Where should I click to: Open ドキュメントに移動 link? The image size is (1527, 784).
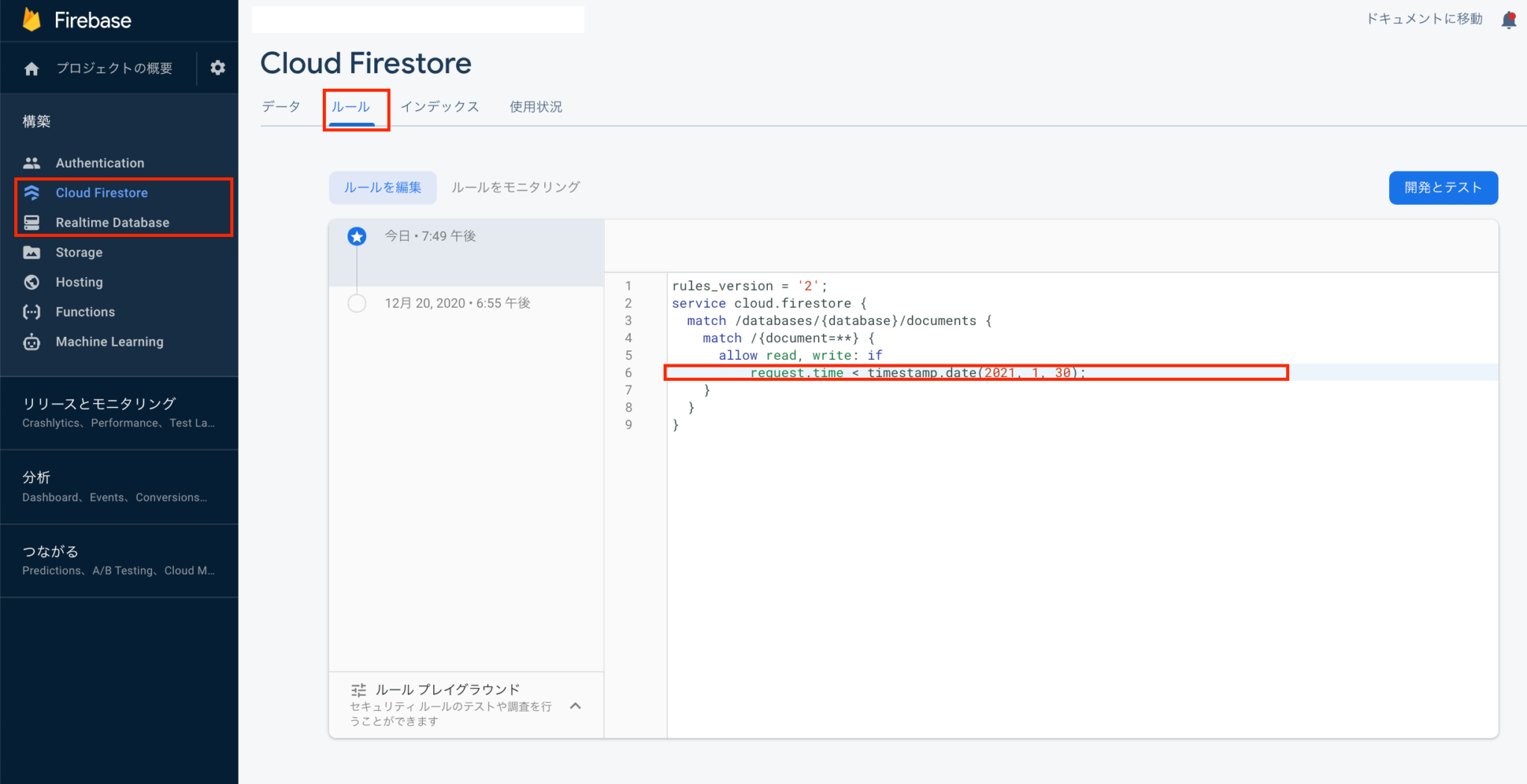click(1423, 19)
